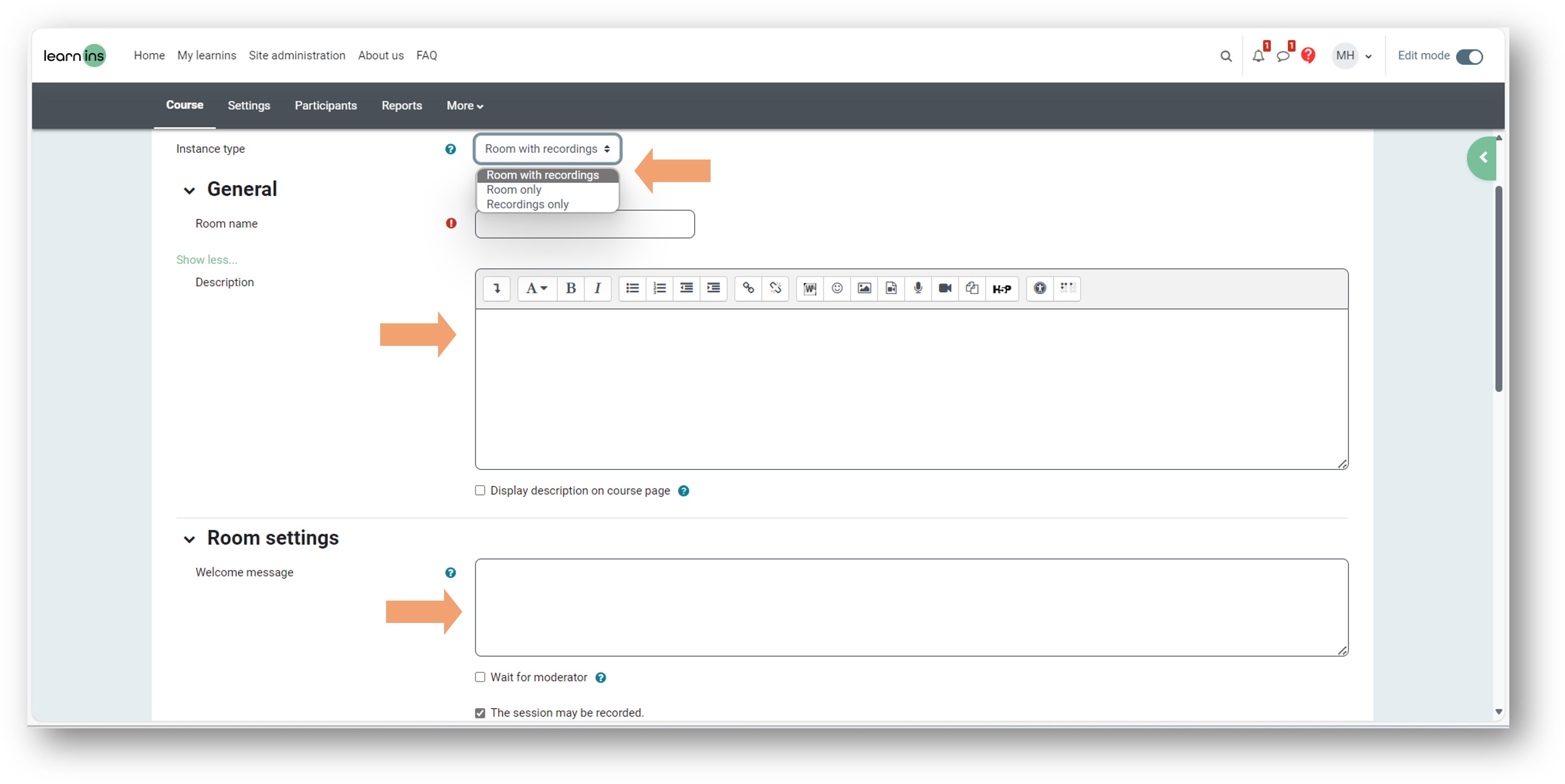
Task: Switch to the Course tab
Action: (184, 105)
